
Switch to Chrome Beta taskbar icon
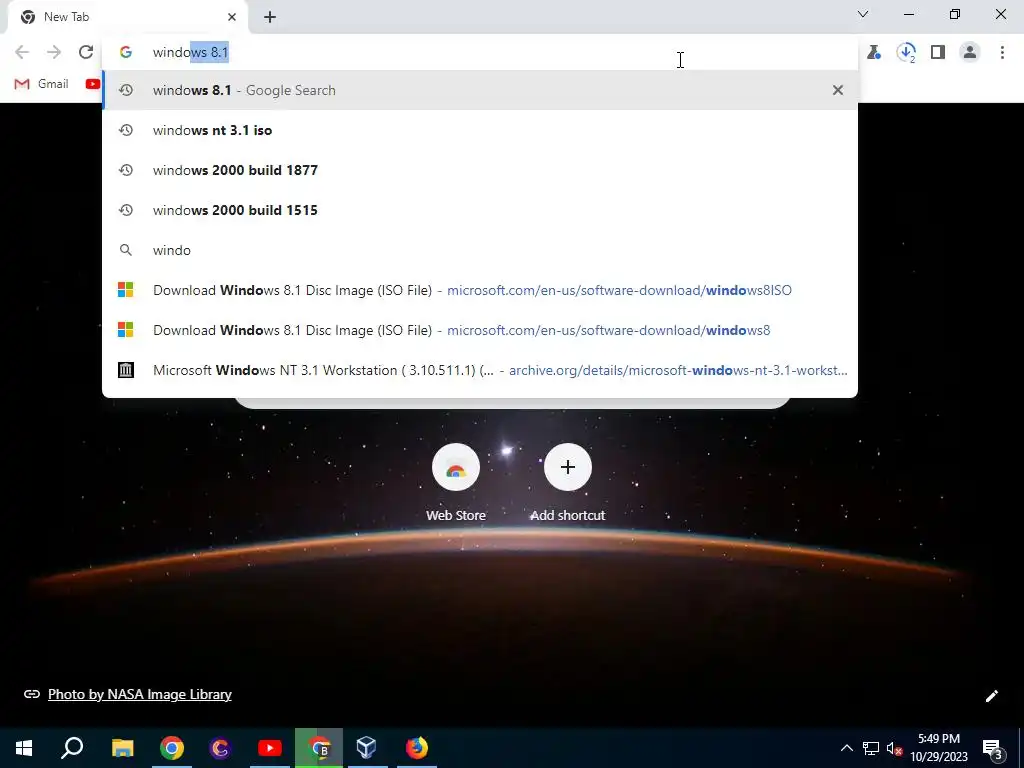coord(319,748)
